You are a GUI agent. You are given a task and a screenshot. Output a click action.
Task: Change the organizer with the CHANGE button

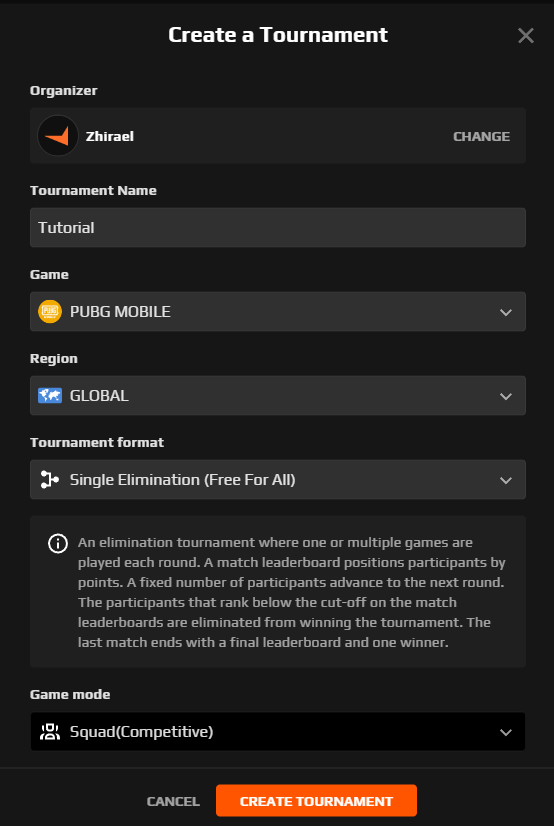point(481,136)
